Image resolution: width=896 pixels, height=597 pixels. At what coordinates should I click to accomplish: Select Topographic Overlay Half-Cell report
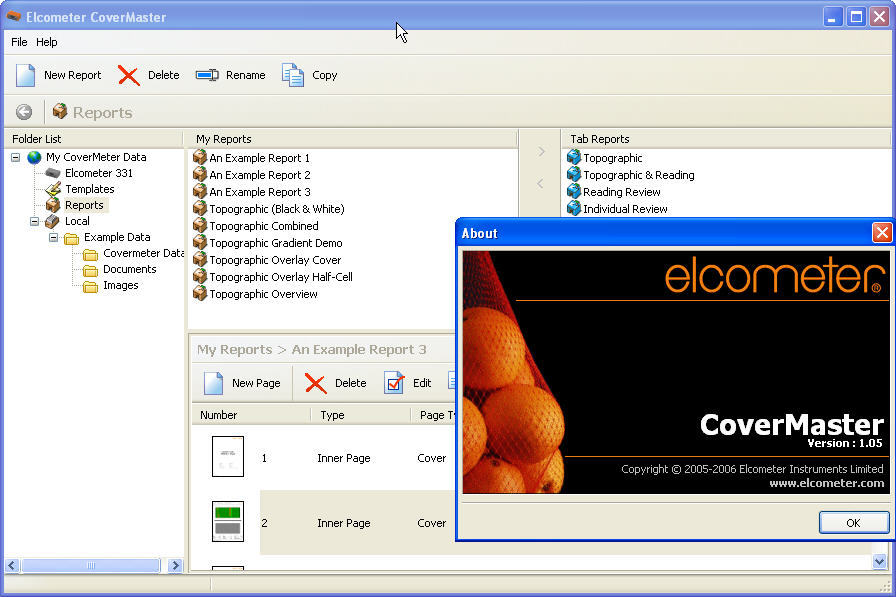(281, 277)
